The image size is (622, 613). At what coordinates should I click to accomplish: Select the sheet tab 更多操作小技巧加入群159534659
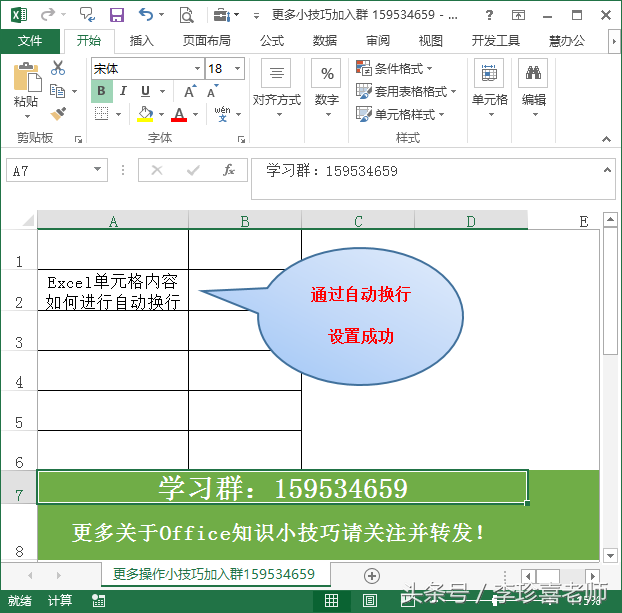[214, 574]
